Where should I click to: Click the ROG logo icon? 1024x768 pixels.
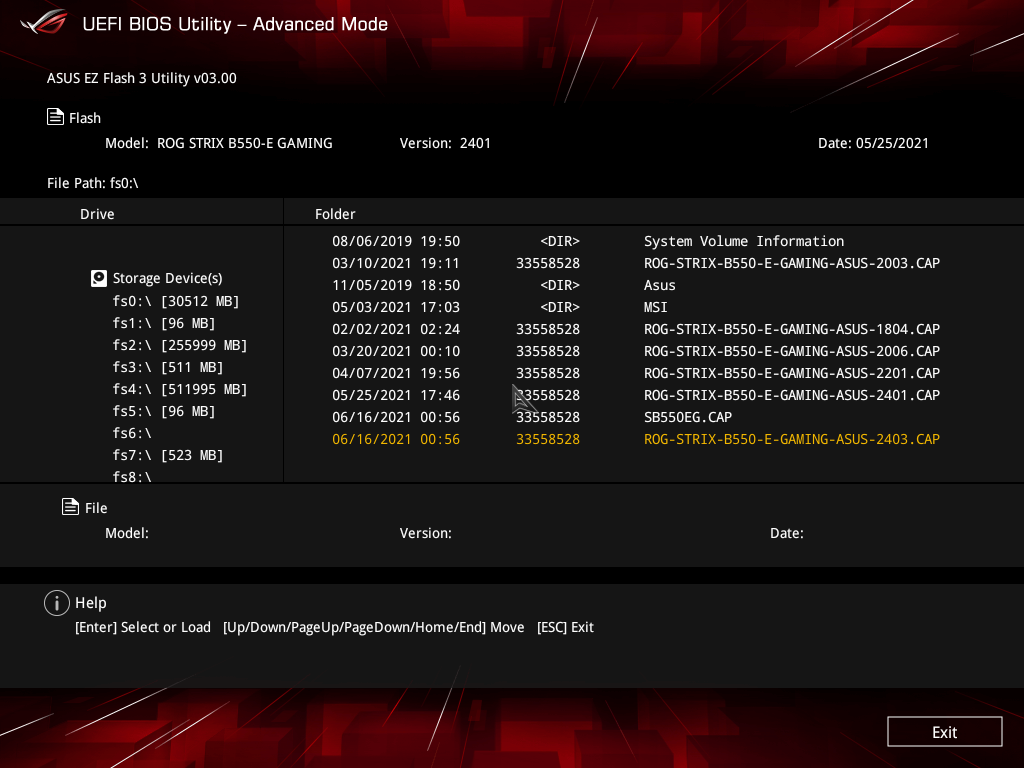tap(43, 22)
